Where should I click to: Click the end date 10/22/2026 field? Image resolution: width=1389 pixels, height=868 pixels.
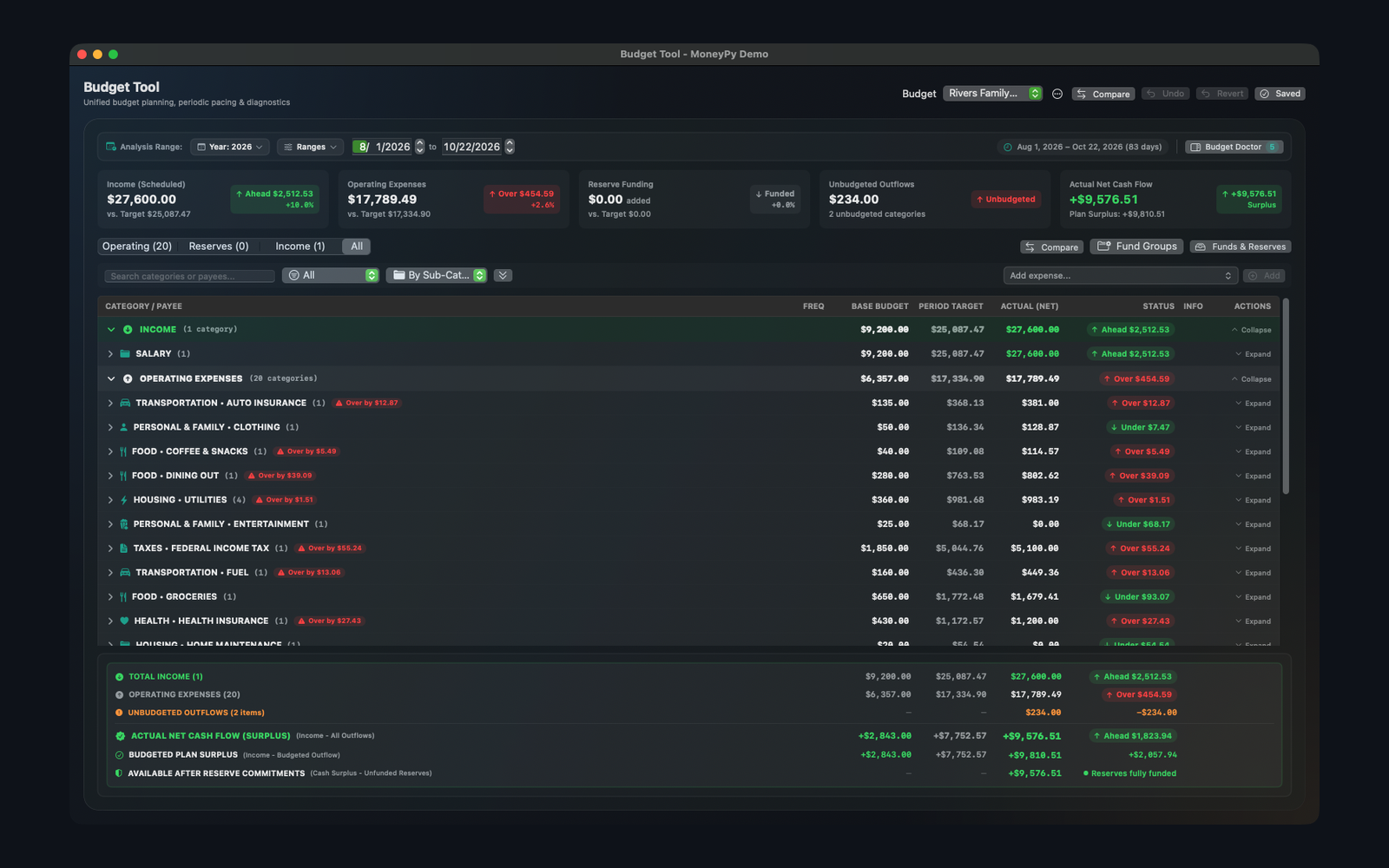(x=472, y=147)
